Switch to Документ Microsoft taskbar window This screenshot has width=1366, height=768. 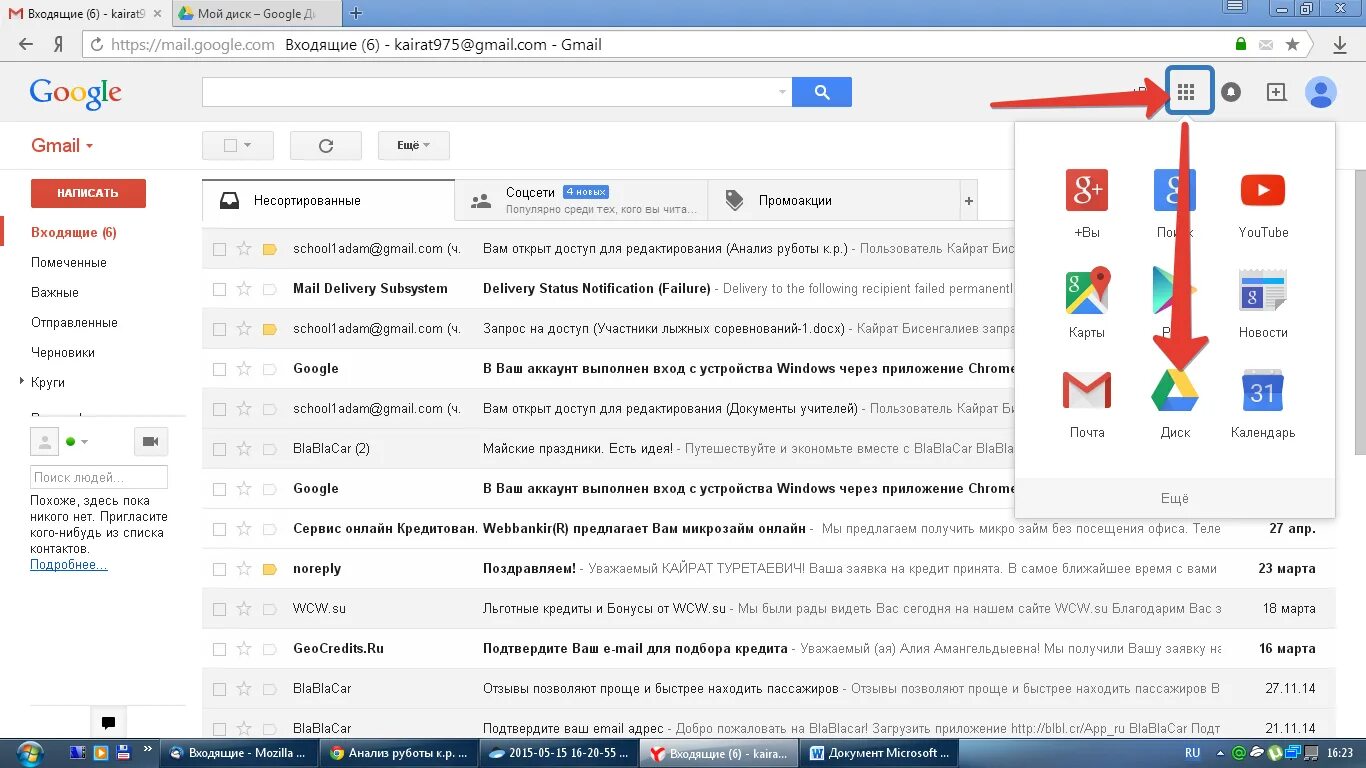pos(880,753)
